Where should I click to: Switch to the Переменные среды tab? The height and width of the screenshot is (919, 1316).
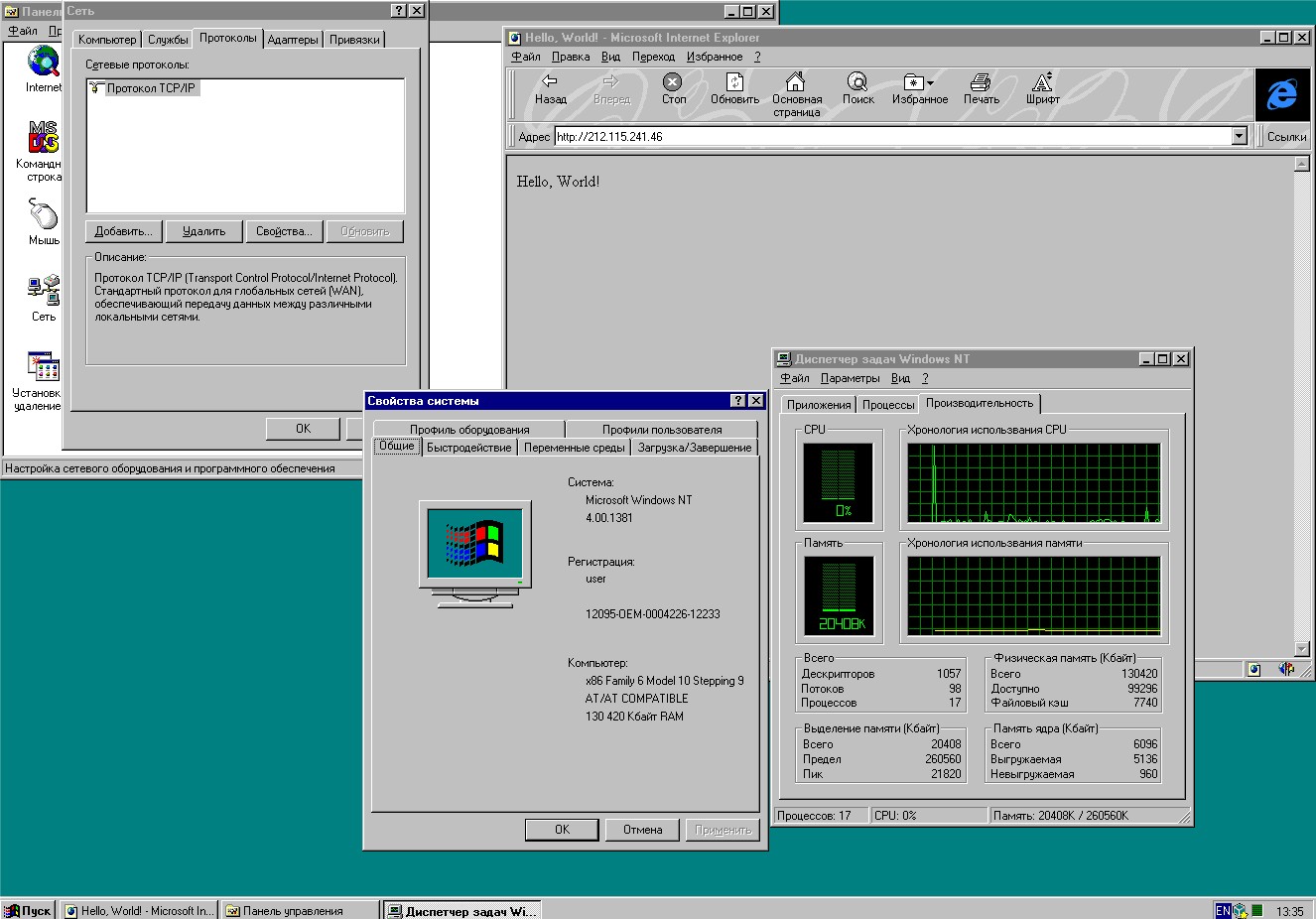[575, 448]
